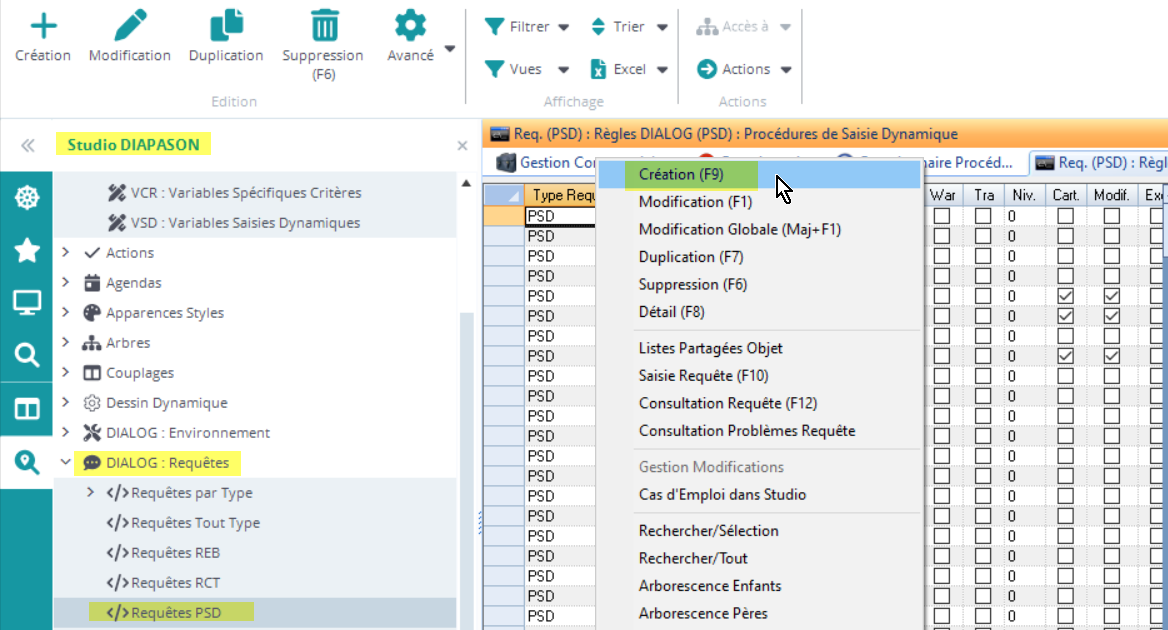The height and width of the screenshot is (630, 1168).
Task: Click the monitor icon in left sidebar
Action: (26, 302)
